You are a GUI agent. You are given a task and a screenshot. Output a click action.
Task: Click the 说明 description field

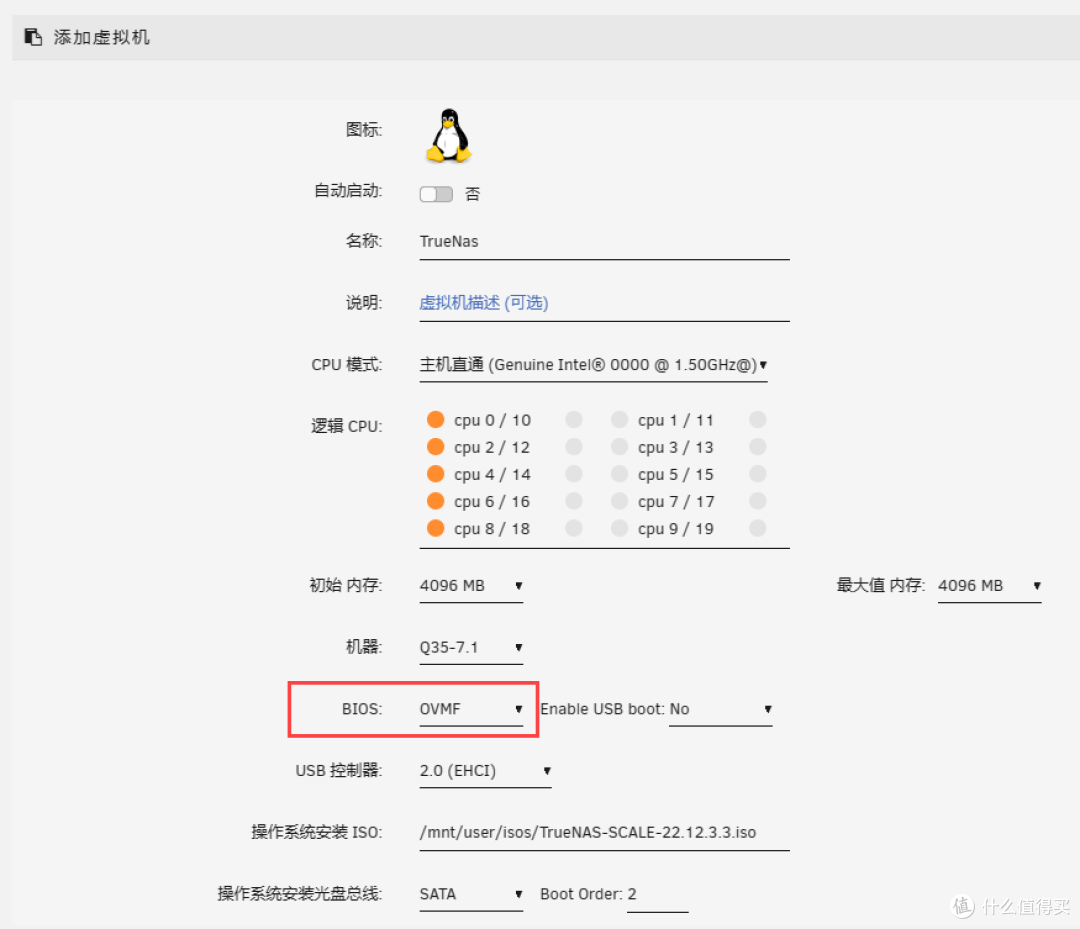click(604, 303)
